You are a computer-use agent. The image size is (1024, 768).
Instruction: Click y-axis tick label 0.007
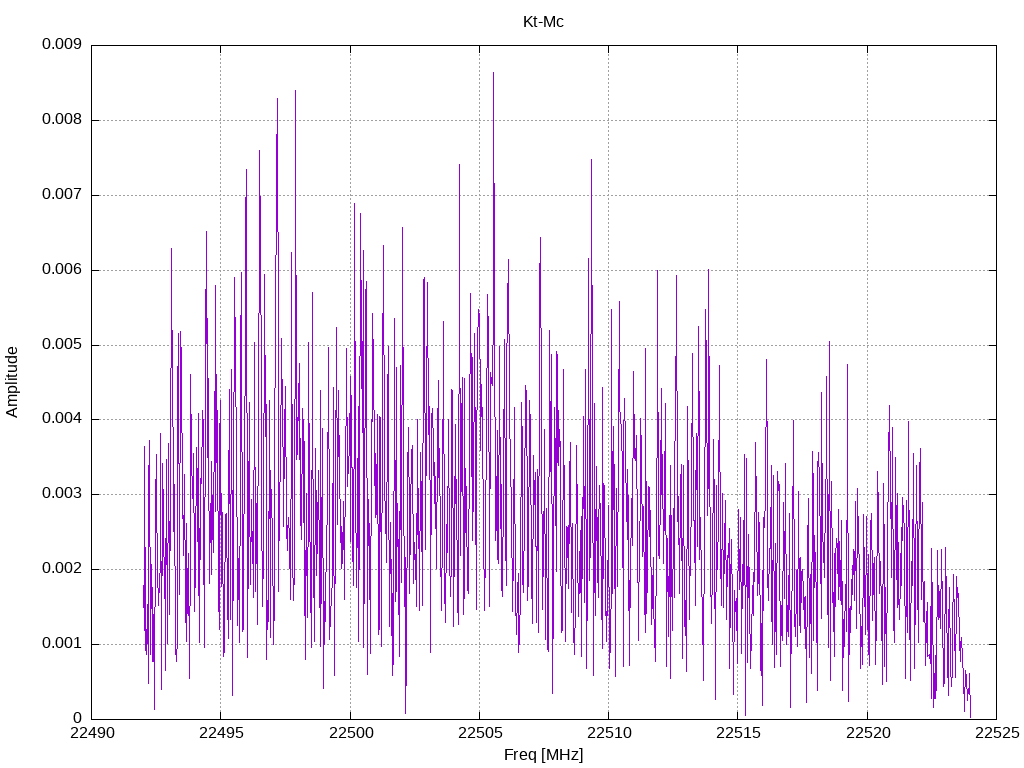[62, 195]
